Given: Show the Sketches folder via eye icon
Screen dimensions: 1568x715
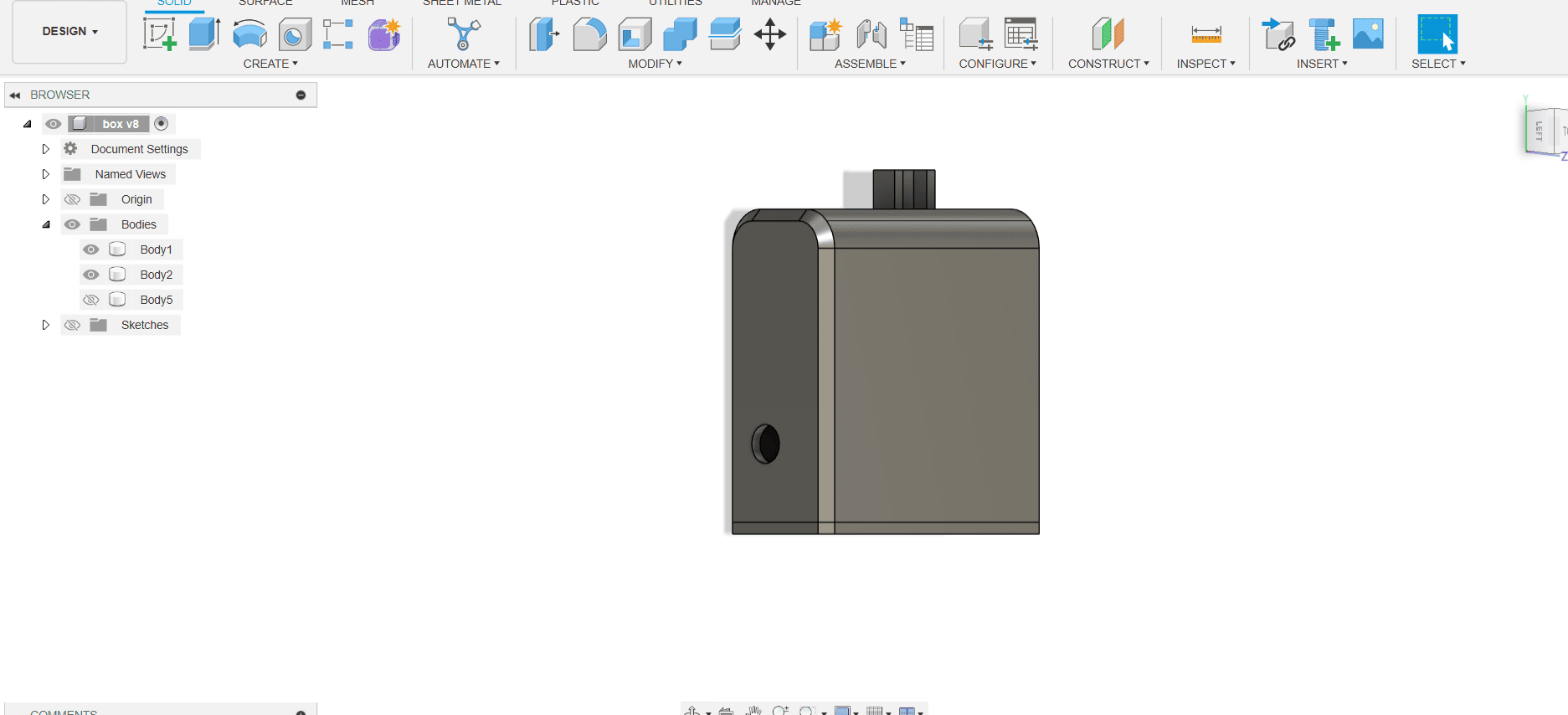Looking at the screenshot, I should [x=73, y=325].
